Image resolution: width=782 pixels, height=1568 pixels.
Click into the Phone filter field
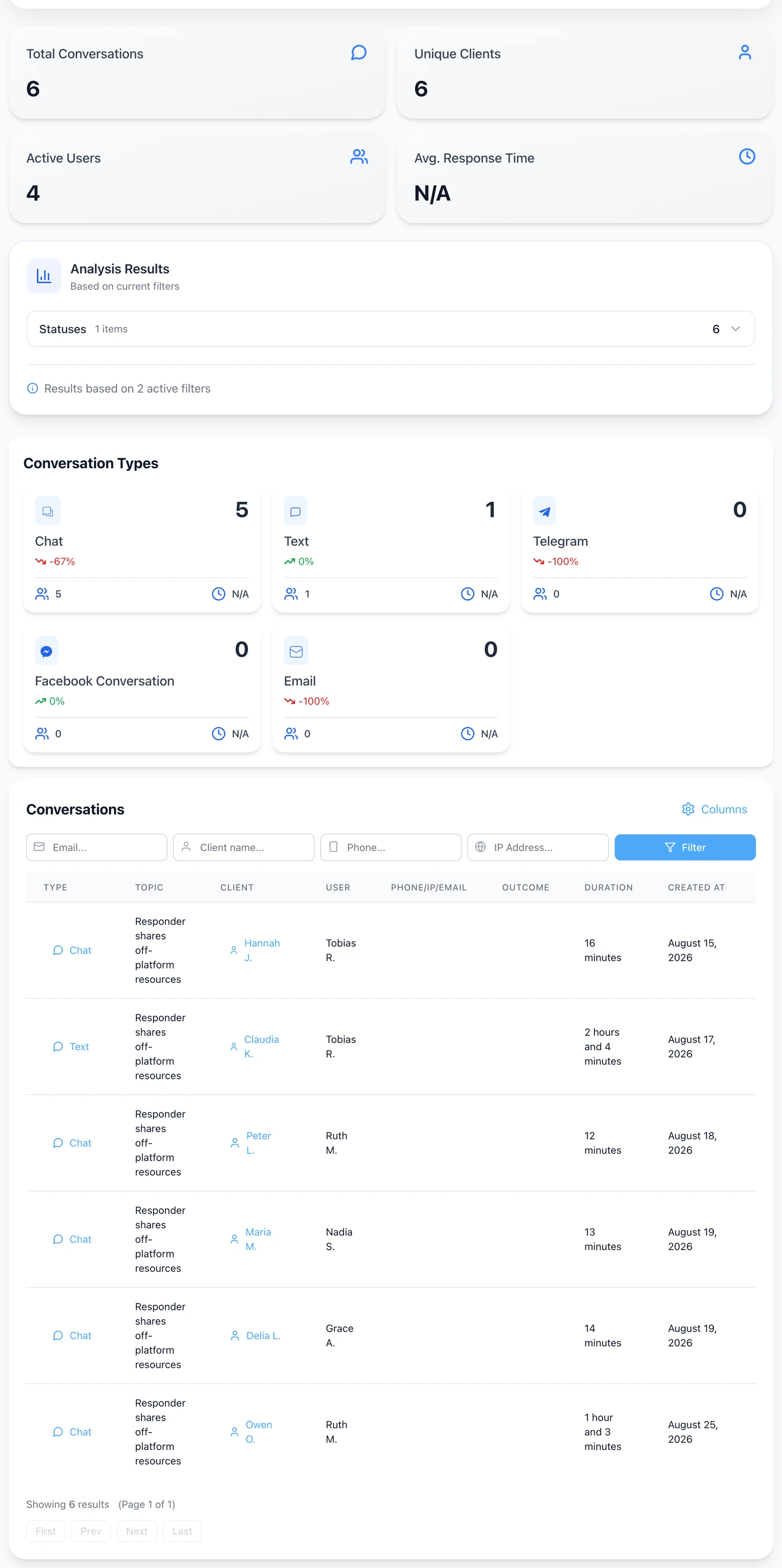point(390,847)
